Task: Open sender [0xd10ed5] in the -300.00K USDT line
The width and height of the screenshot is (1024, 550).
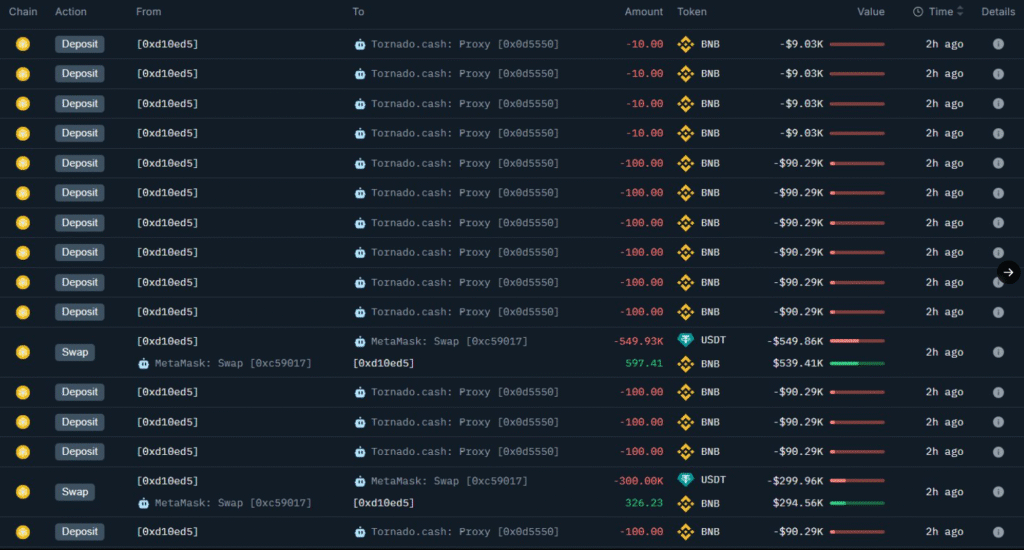Action: click(x=167, y=481)
